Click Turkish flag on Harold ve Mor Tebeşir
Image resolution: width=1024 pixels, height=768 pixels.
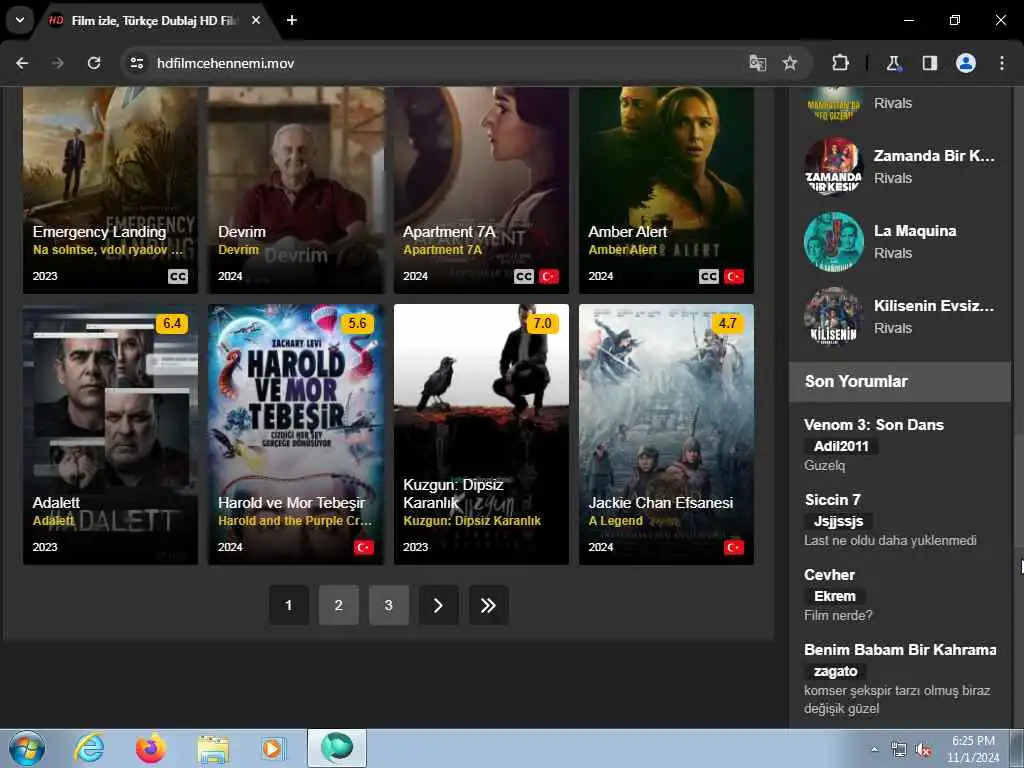[364, 547]
